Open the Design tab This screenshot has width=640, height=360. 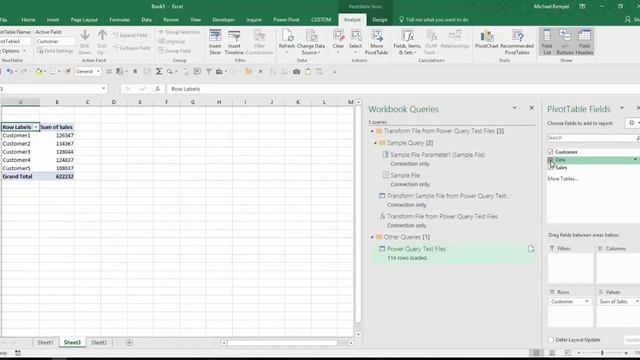pos(380,20)
